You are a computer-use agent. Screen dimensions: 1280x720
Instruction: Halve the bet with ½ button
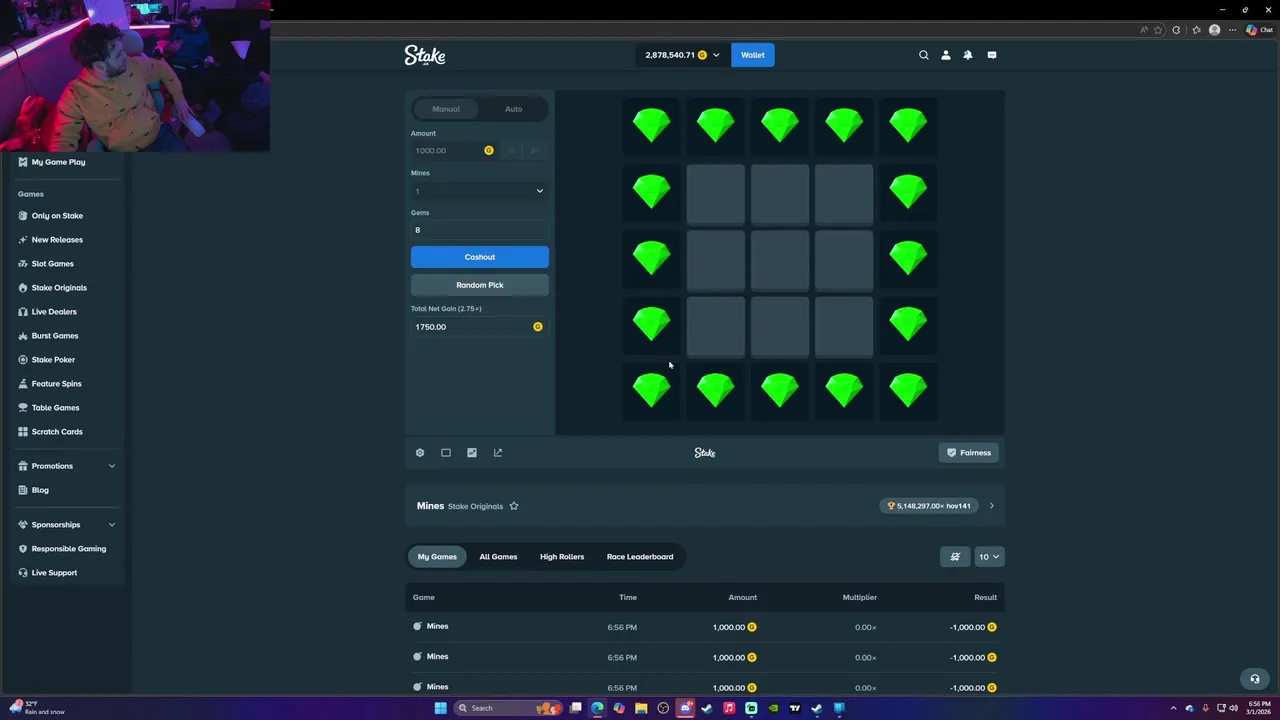pyautogui.click(x=511, y=151)
